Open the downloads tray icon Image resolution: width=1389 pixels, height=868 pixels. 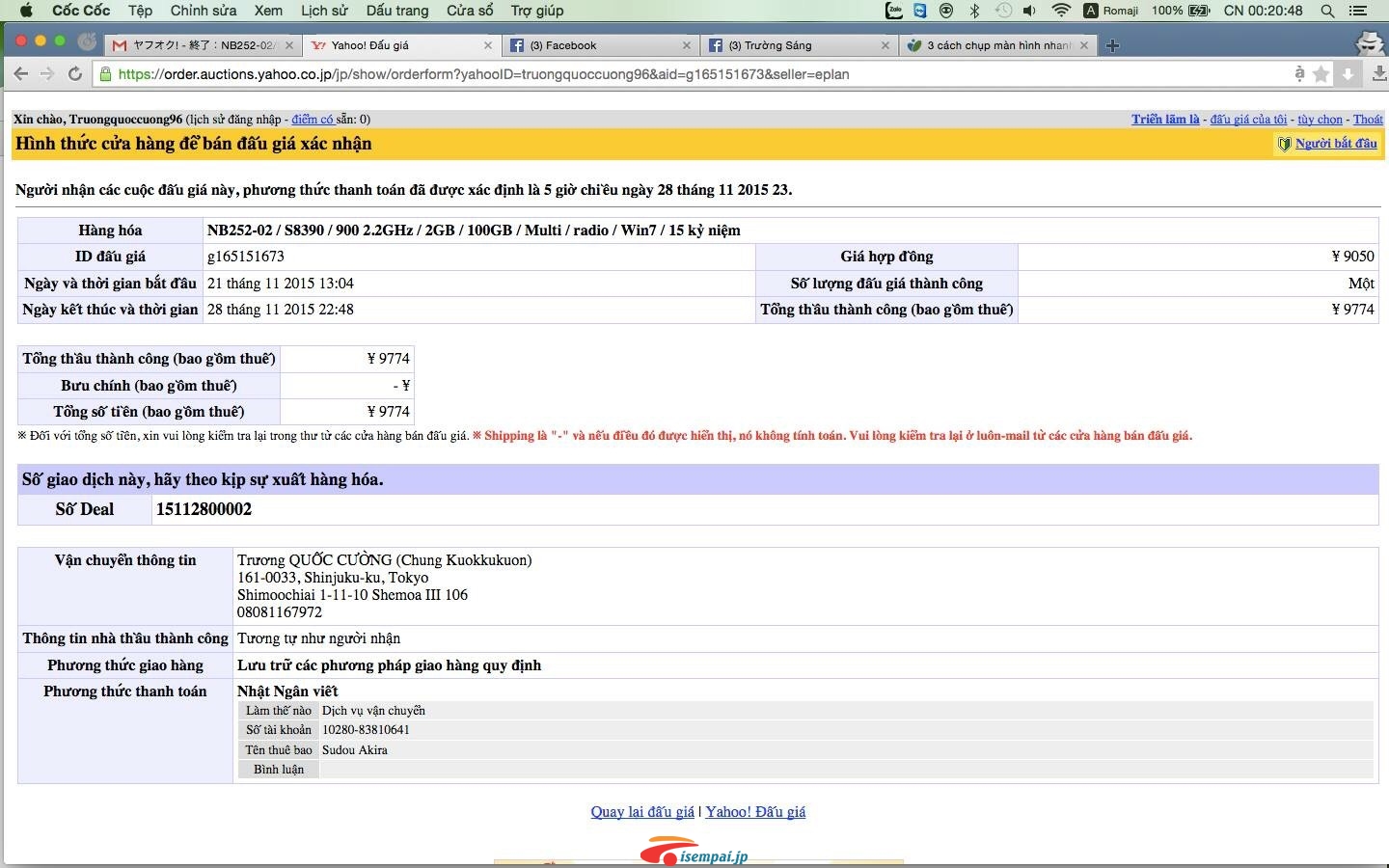[x=1379, y=74]
